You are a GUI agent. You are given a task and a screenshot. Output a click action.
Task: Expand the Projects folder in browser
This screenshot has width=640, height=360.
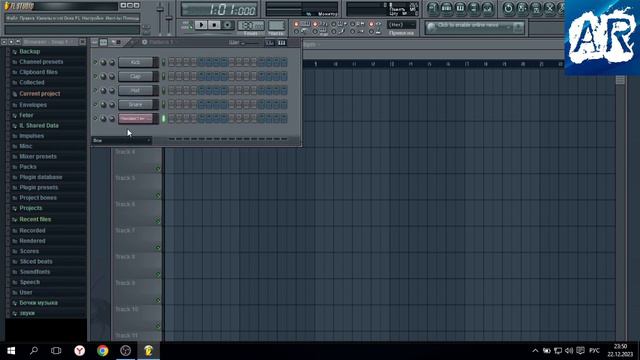pyautogui.click(x=31, y=208)
